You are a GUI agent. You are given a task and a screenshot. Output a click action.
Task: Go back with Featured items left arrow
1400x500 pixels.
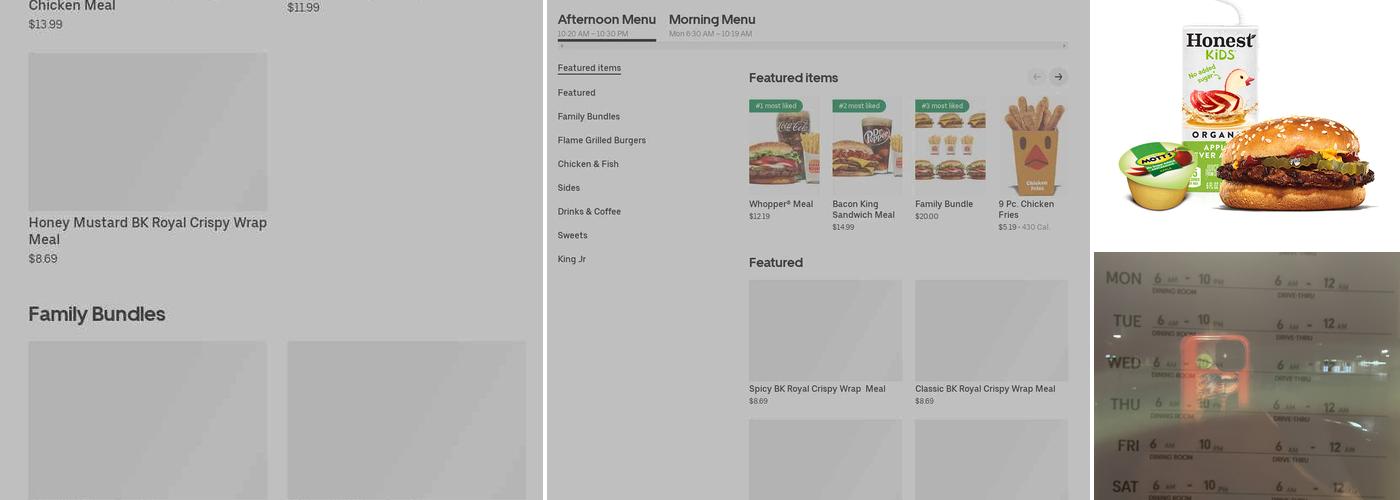click(1037, 77)
